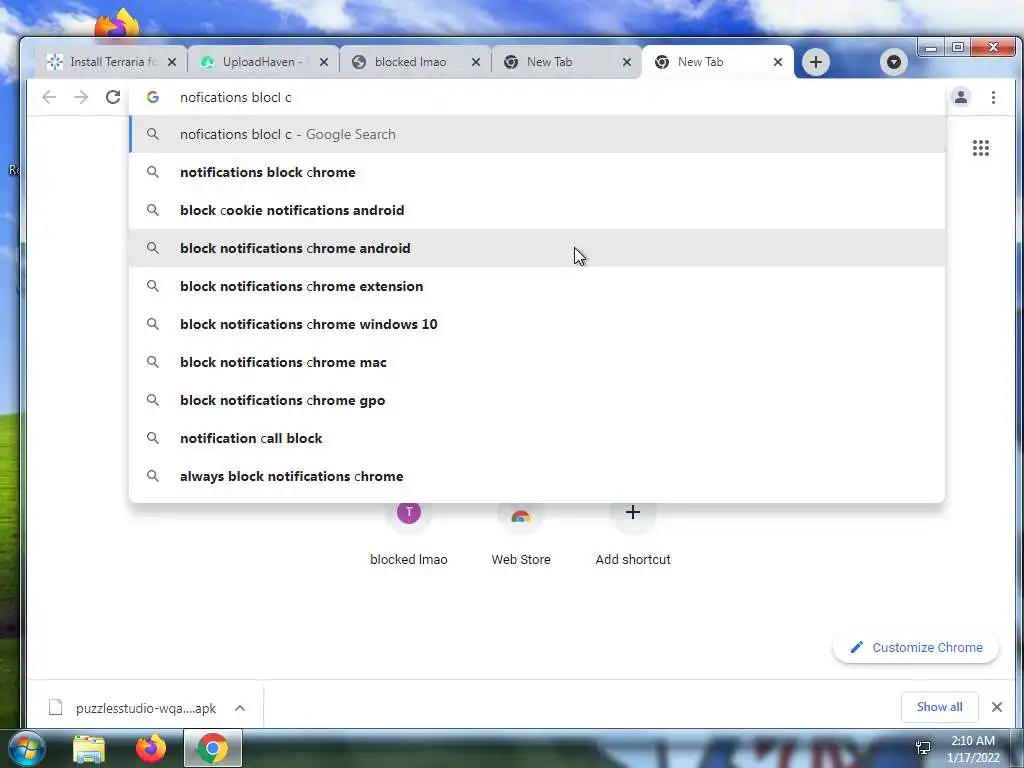Choose 'nofications blocl c - Google Search' suggestion
Screen dimensions: 1024x768
(x=537, y=135)
